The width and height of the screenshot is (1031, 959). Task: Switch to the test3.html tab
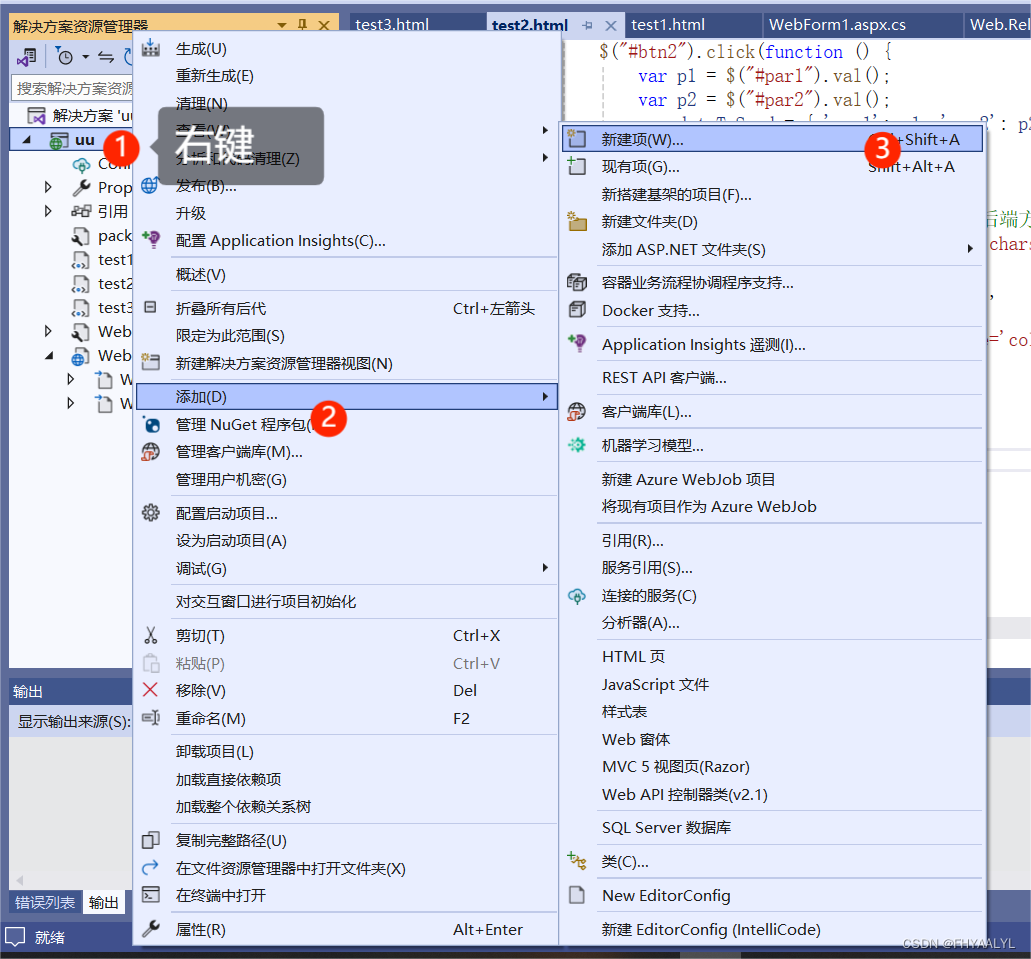click(393, 25)
